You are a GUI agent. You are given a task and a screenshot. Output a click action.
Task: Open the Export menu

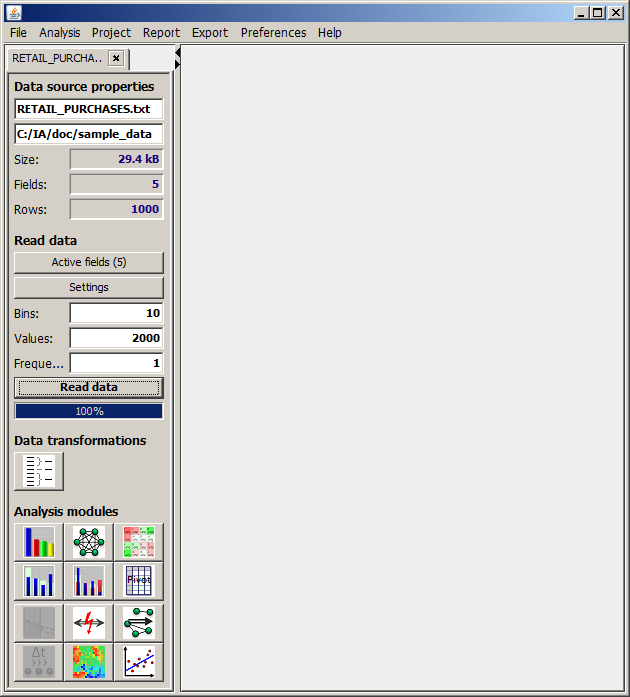click(210, 32)
